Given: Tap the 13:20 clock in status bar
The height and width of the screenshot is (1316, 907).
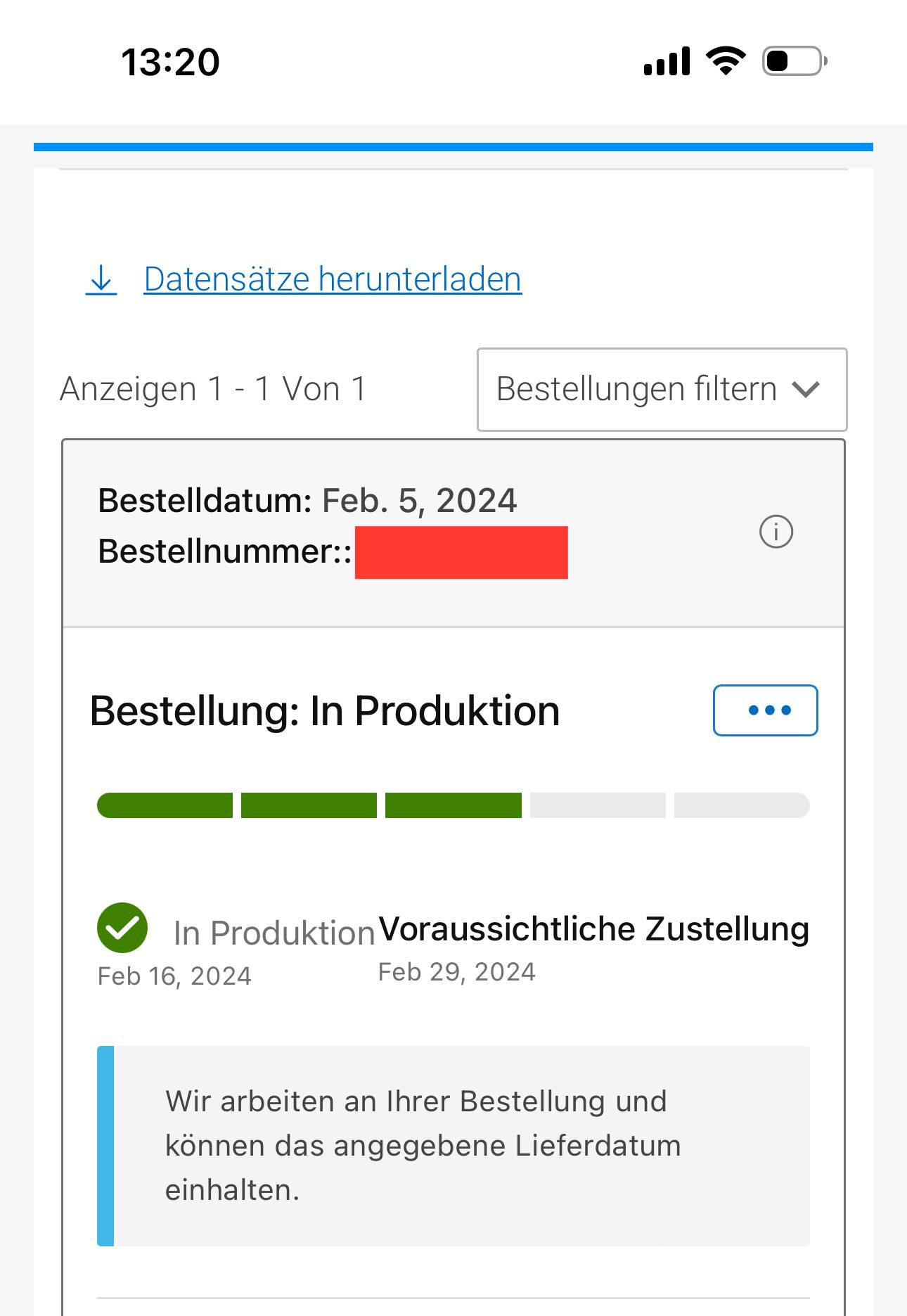Looking at the screenshot, I should point(171,62).
